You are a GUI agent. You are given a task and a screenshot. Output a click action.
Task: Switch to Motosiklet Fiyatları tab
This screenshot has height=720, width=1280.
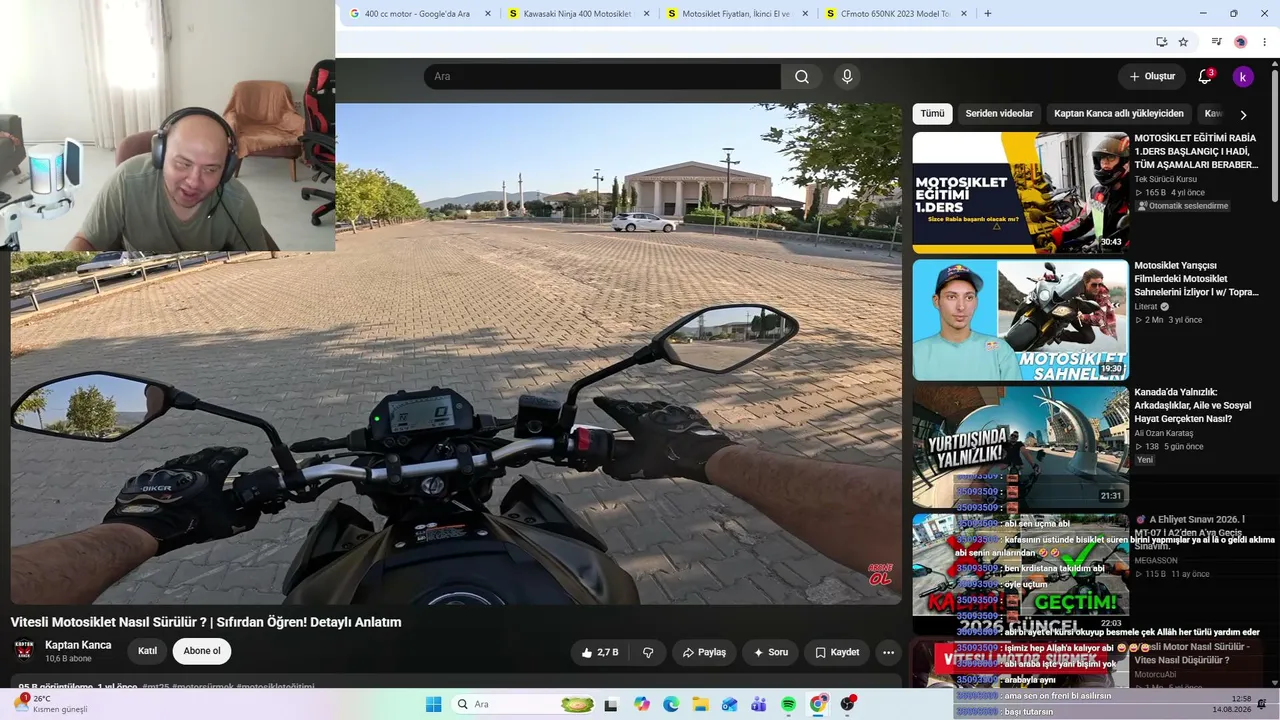pos(738,14)
